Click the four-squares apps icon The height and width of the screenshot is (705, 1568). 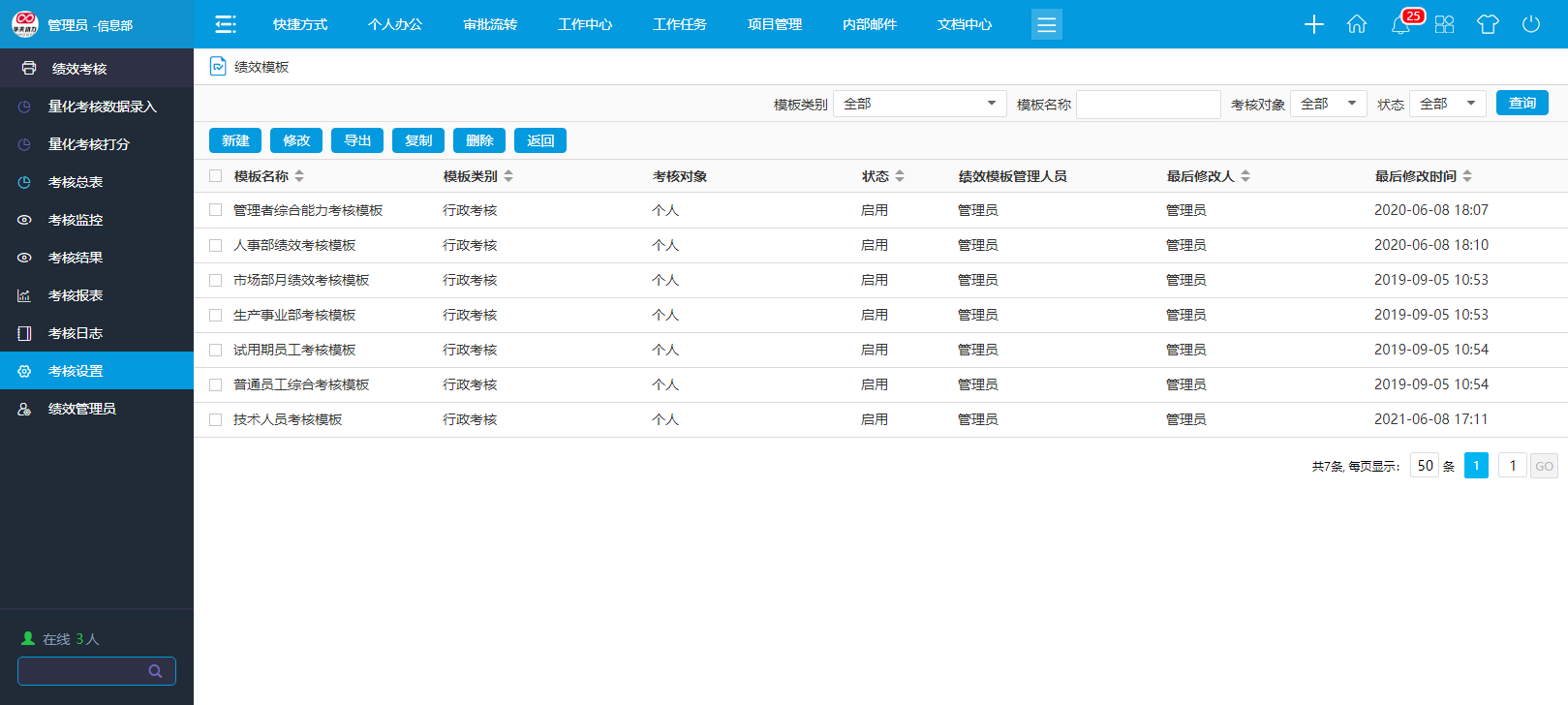(x=1444, y=24)
